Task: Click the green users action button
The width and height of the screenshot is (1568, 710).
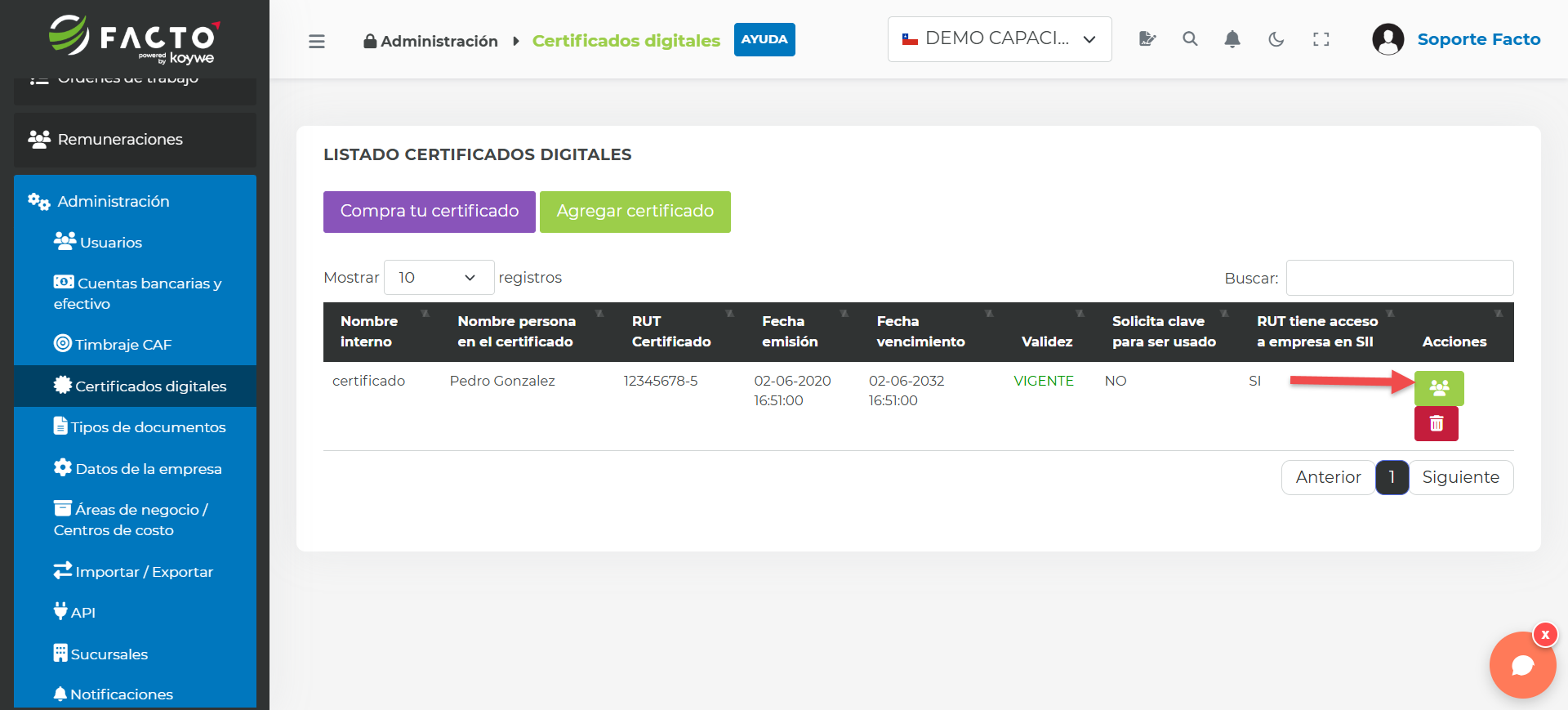Action: click(1439, 388)
